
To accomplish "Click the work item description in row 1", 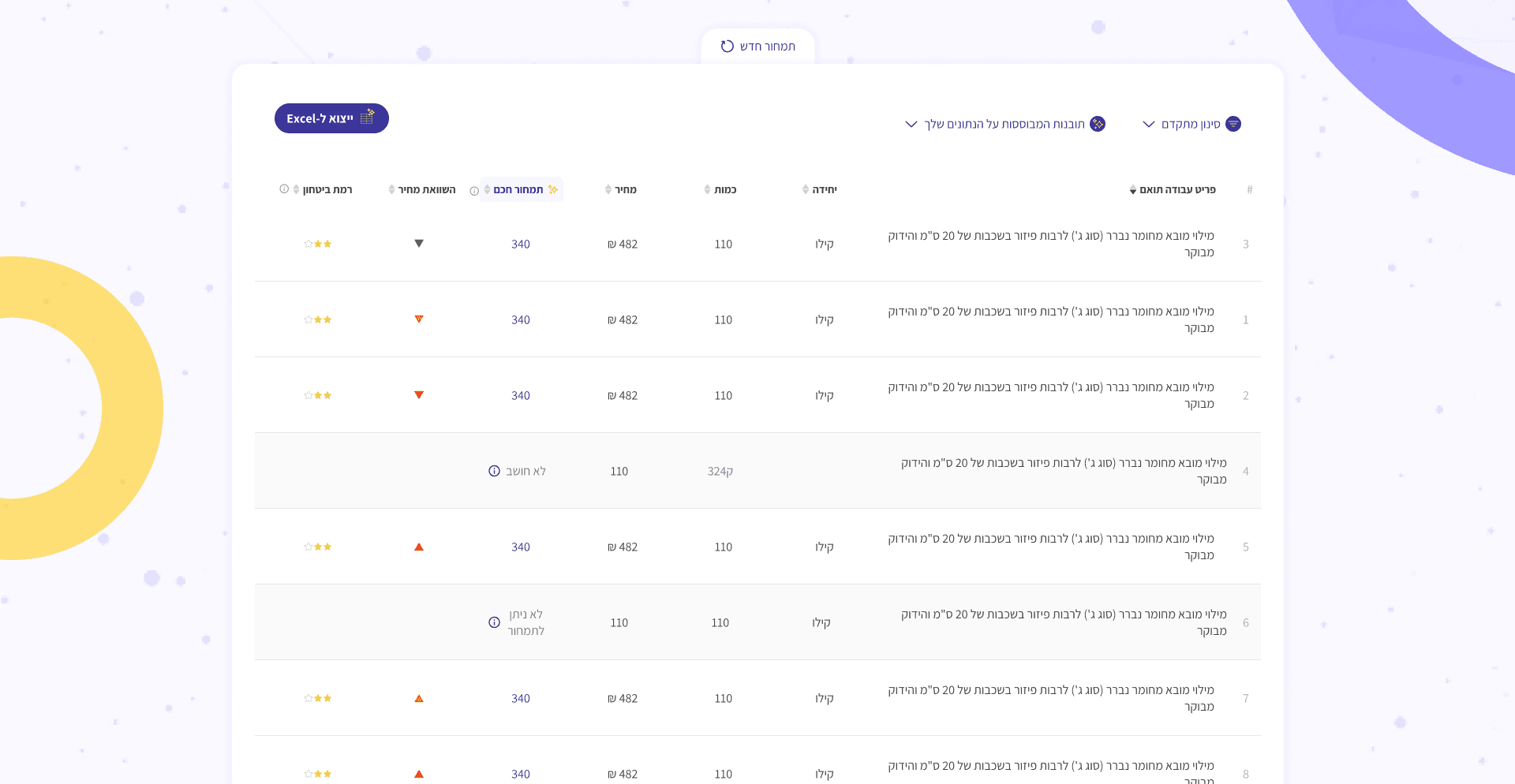I will pyautogui.click(x=1051, y=319).
